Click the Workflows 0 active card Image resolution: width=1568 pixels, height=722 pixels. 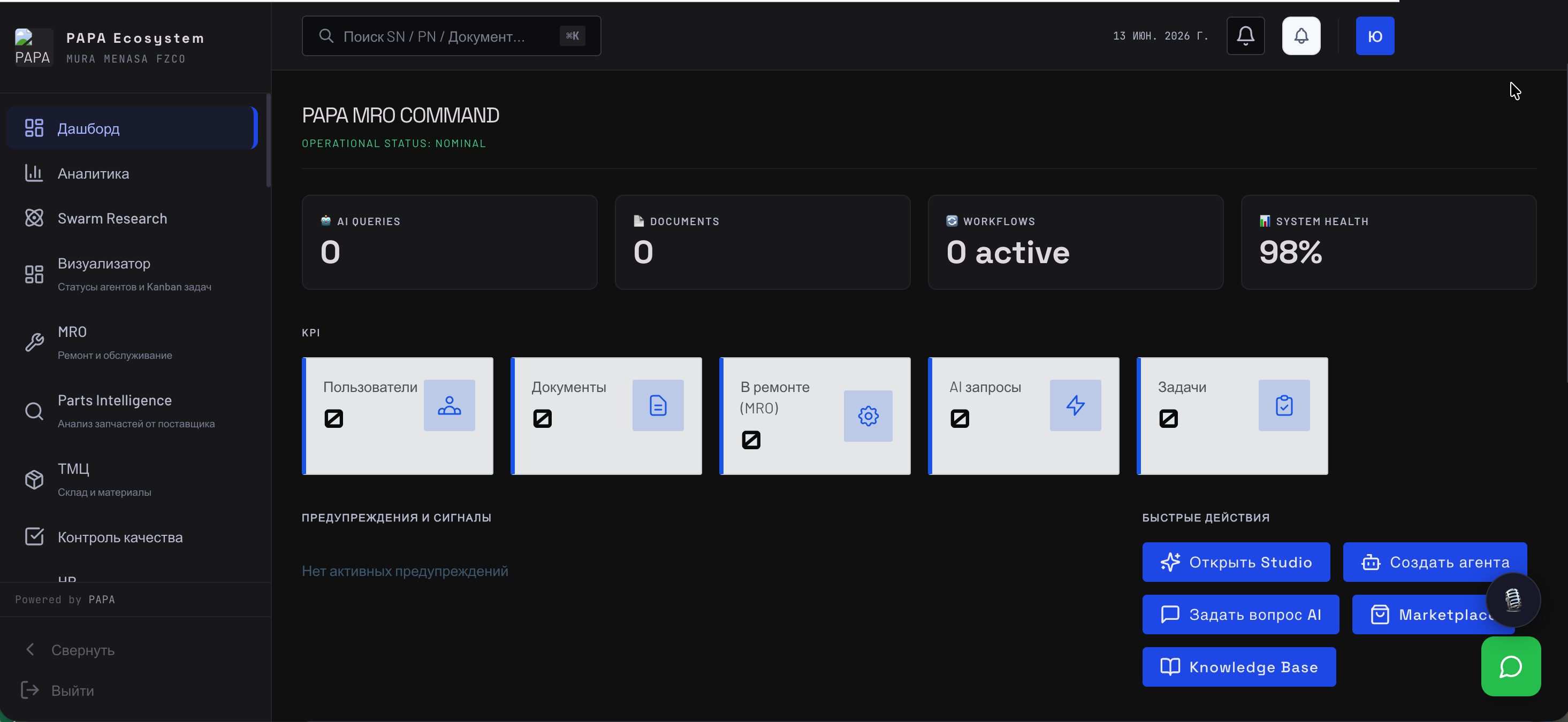click(x=1075, y=242)
